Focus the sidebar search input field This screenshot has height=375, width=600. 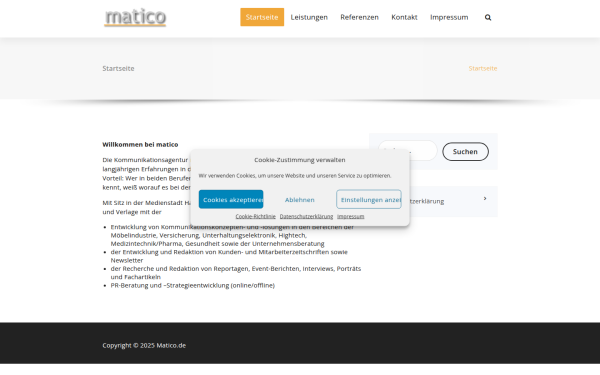tap(408, 151)
